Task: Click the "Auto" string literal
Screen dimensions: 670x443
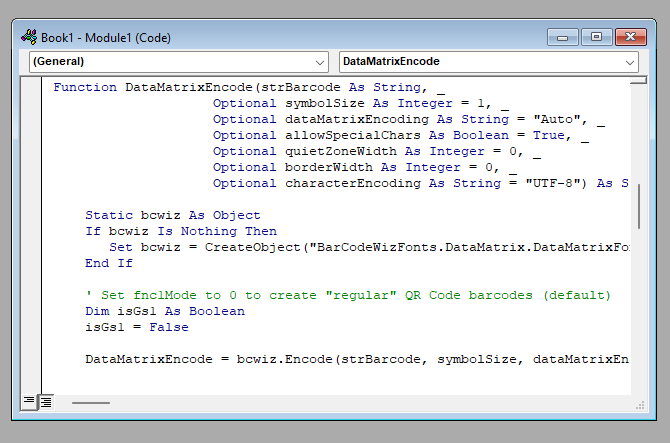Action: [x=557, y=119]
